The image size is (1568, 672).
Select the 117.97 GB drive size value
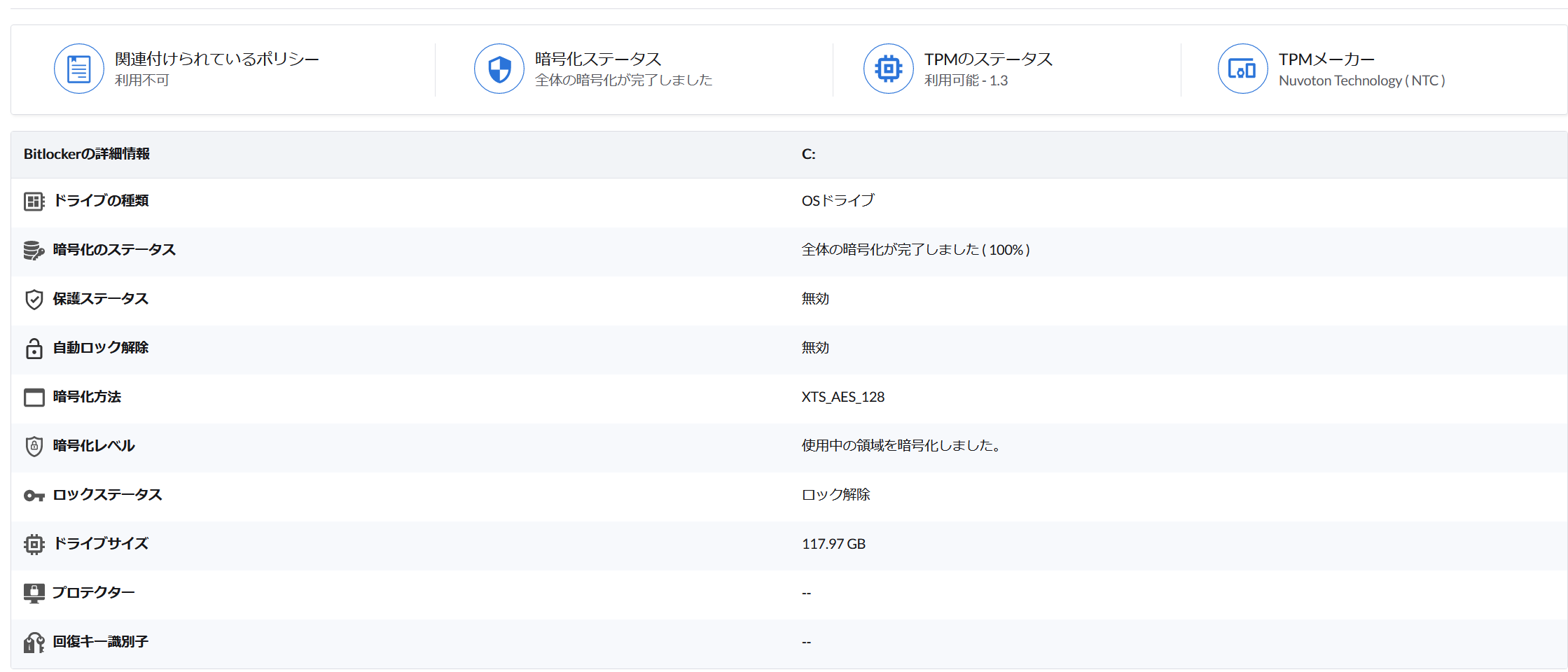(x=833, y=544)
